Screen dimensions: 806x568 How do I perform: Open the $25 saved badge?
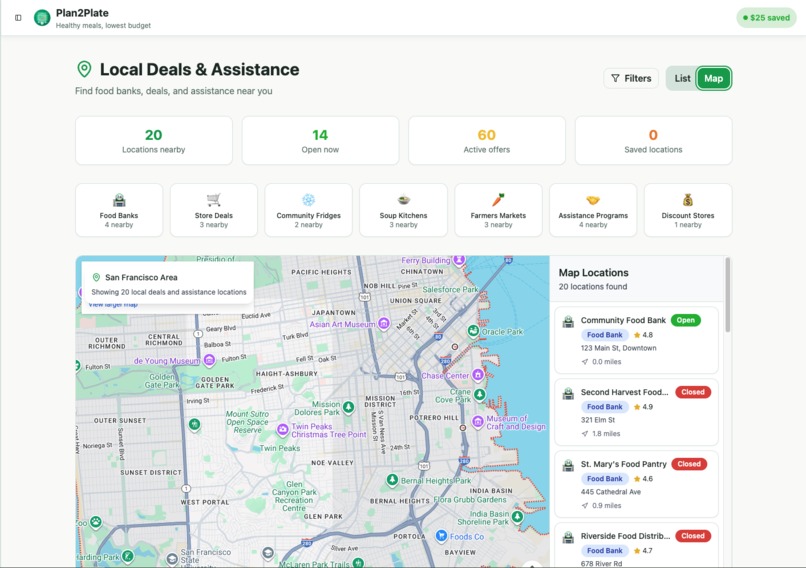(766, 17)
